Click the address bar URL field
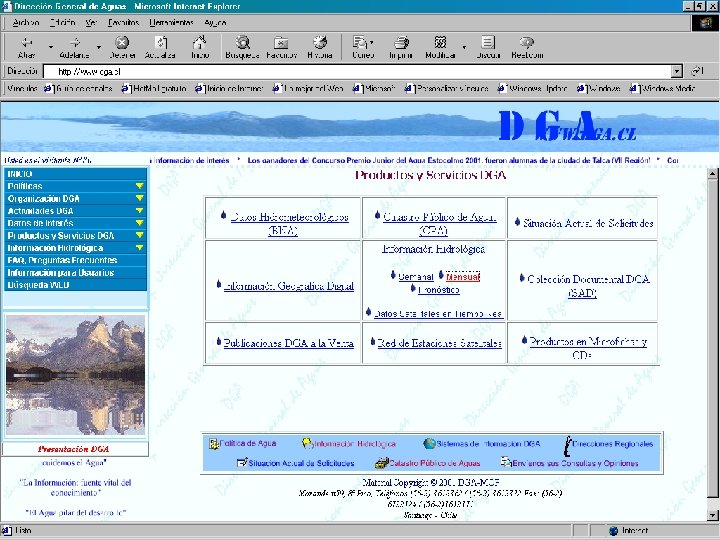The height and width of the screenshot is (540, 720). pyautogui.click(x=357, y=71)
